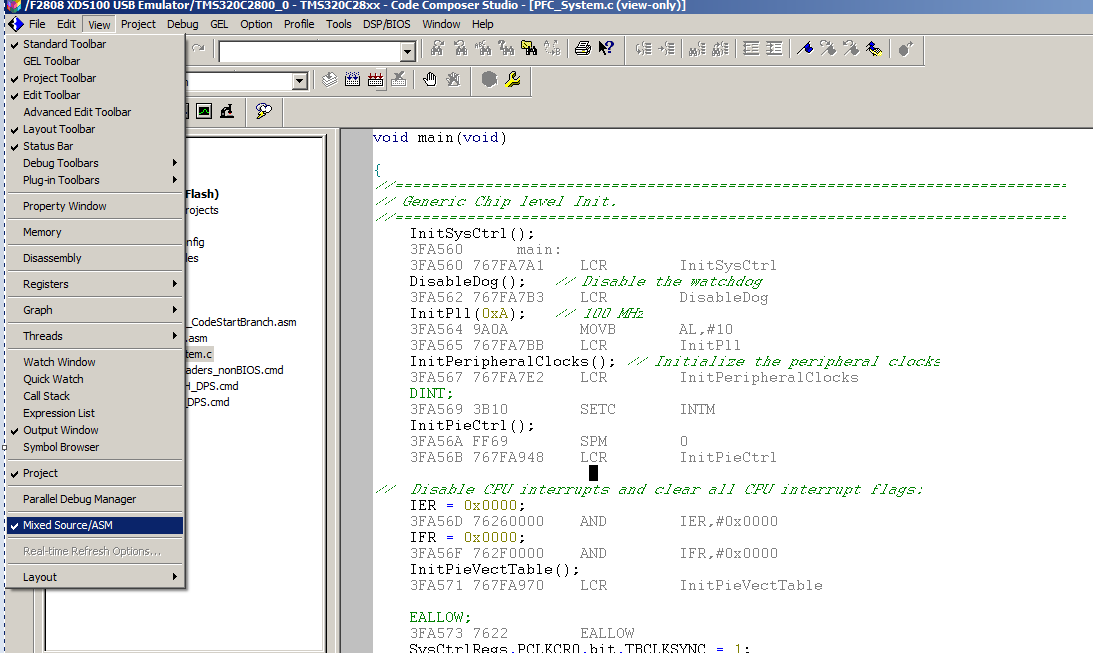Select Watch Window from the View menu

point(59,362)
